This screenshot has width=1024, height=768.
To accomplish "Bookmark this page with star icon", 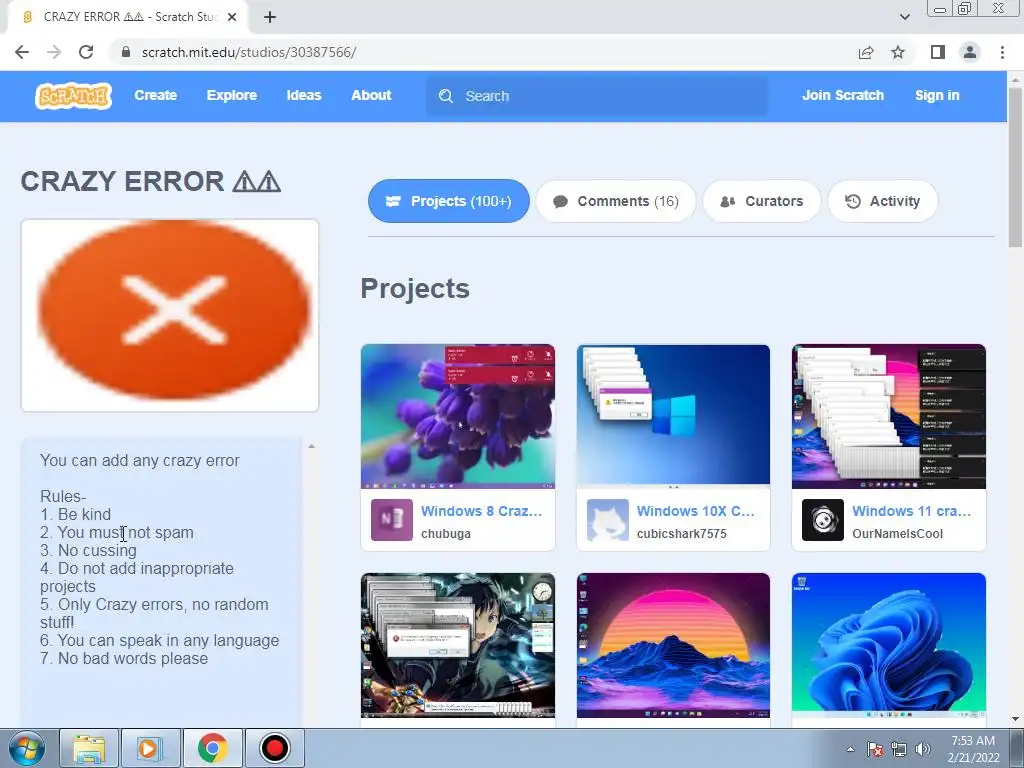I will pyautogui.click(x=898, y=52).
